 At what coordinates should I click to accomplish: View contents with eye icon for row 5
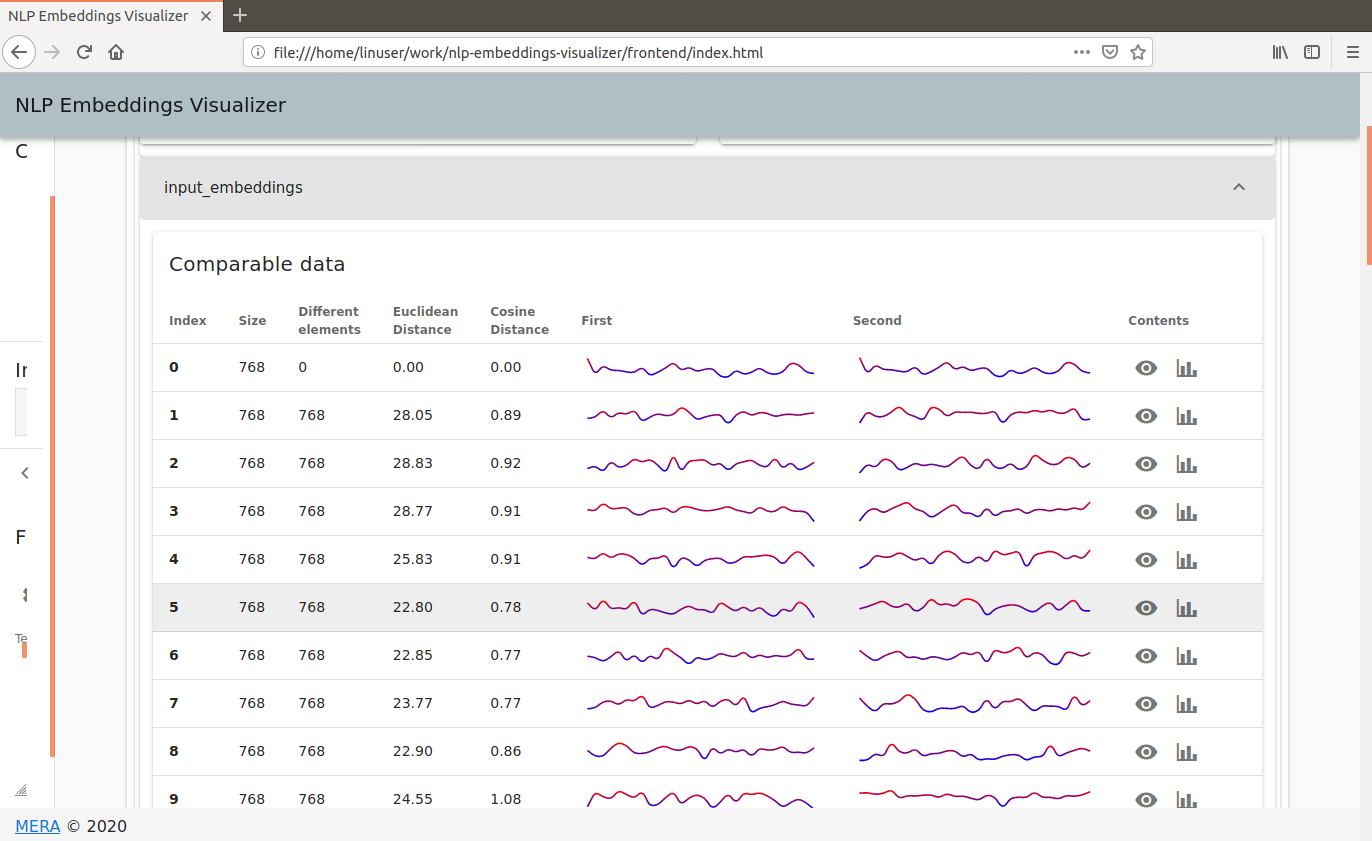click(x=1146, y=608)
